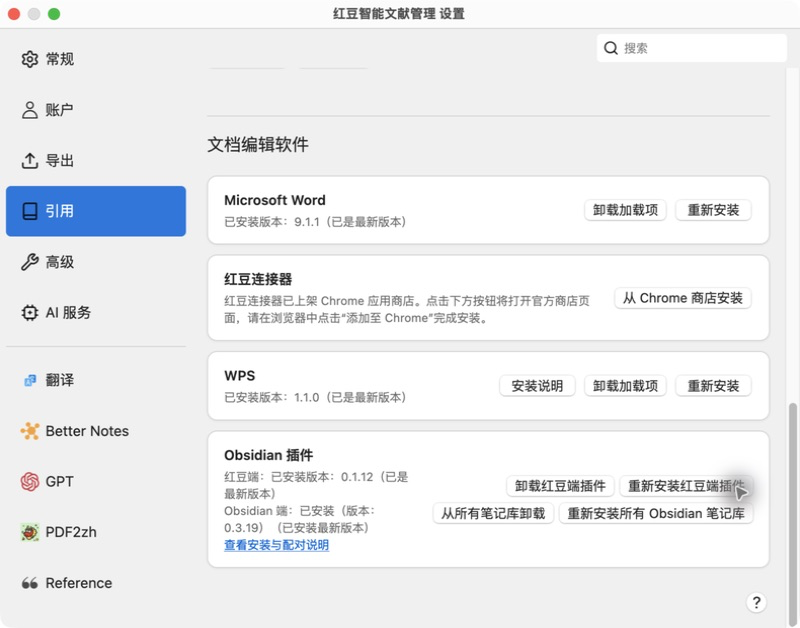This screenshot has width=800, height=628.
Task: Click 重新安装红豆端插件 button
Action: pyautogui.click(x=686, y=486)
